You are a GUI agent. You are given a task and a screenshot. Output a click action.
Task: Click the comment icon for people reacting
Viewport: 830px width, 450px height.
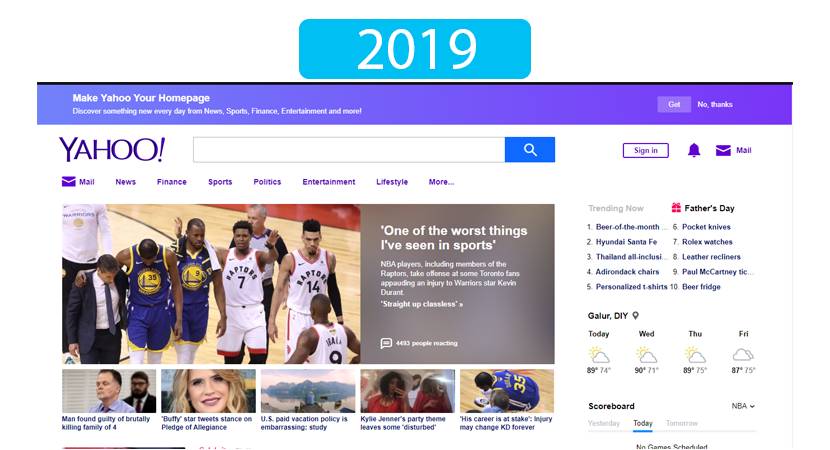(386, 343)
